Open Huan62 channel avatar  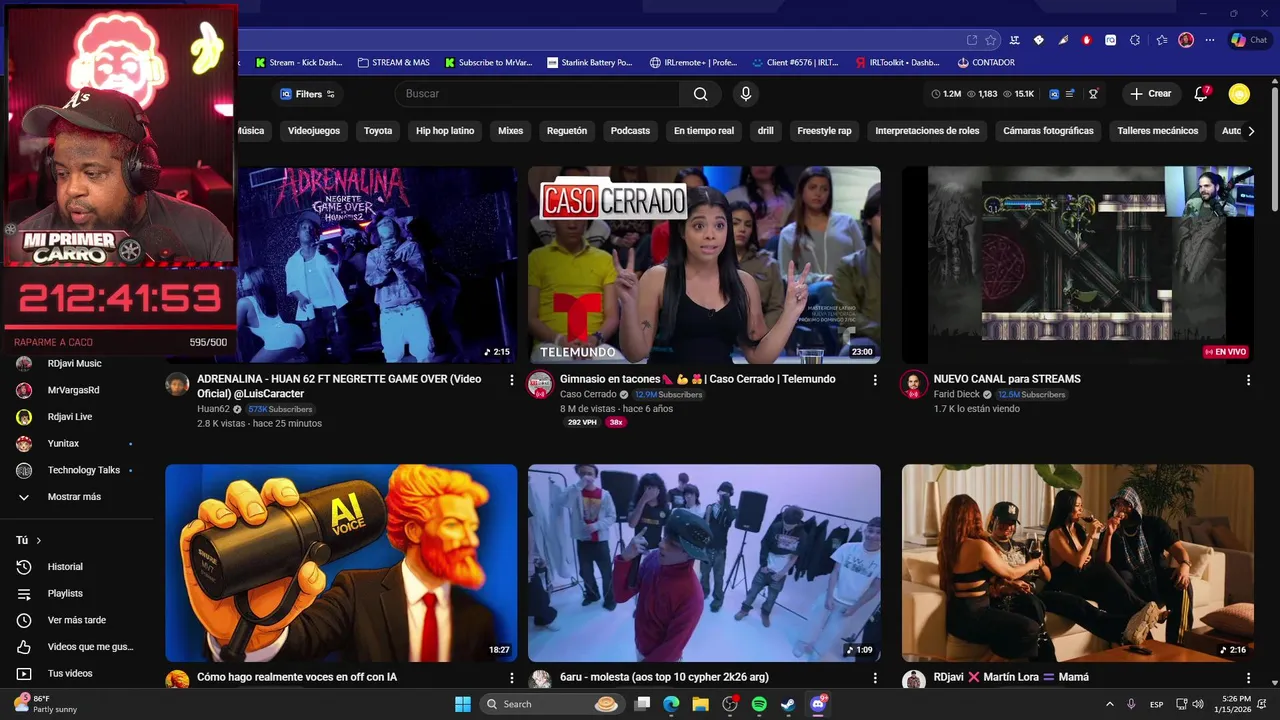pyautogui.click(x=177, y=385)
